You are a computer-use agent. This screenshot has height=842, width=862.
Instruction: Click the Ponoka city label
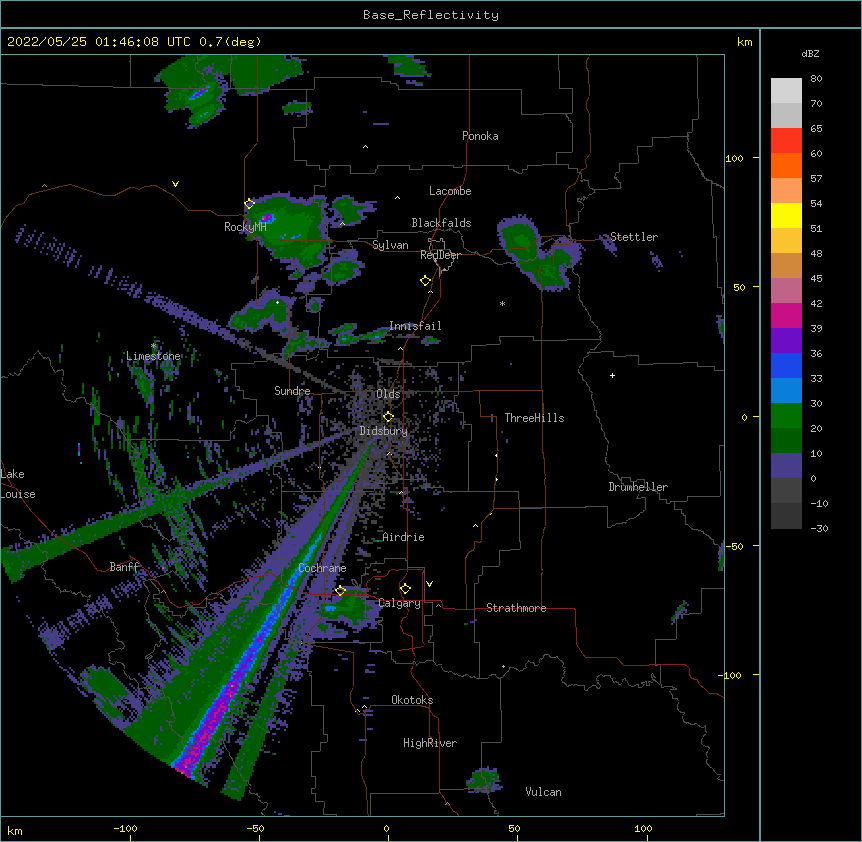480,136
